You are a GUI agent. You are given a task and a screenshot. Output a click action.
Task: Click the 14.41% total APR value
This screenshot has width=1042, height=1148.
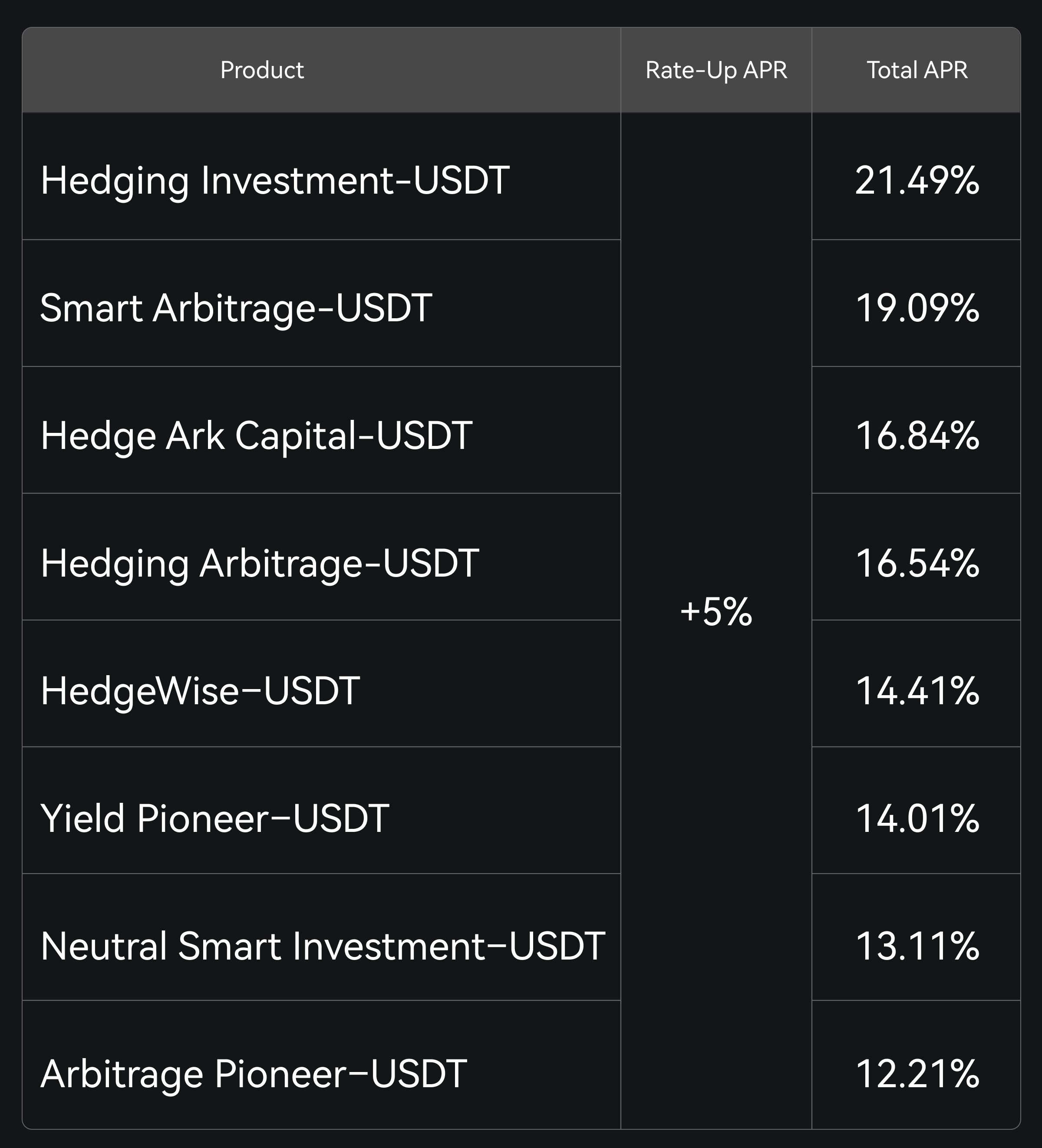coord(916,691)
